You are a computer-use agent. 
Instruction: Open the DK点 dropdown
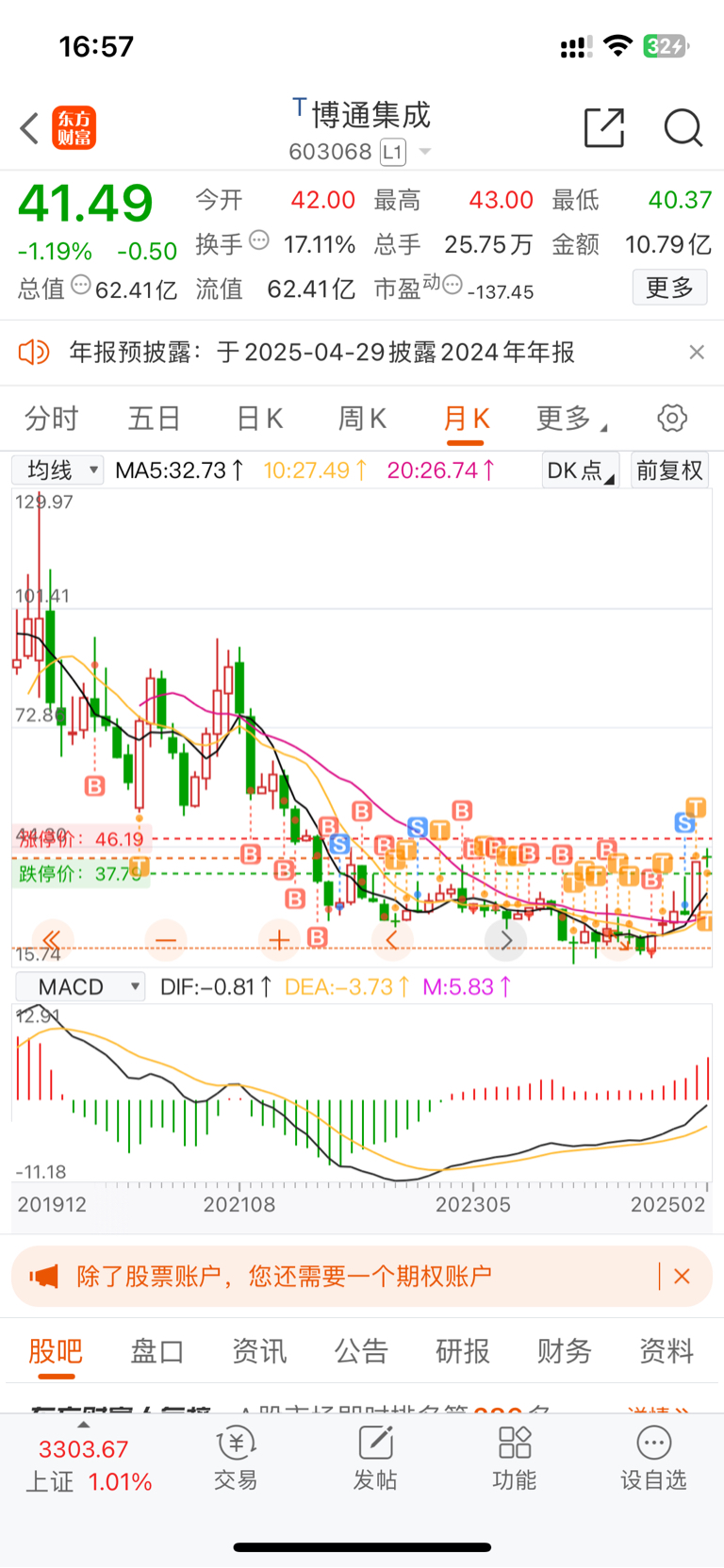click(x=580, y=470)
